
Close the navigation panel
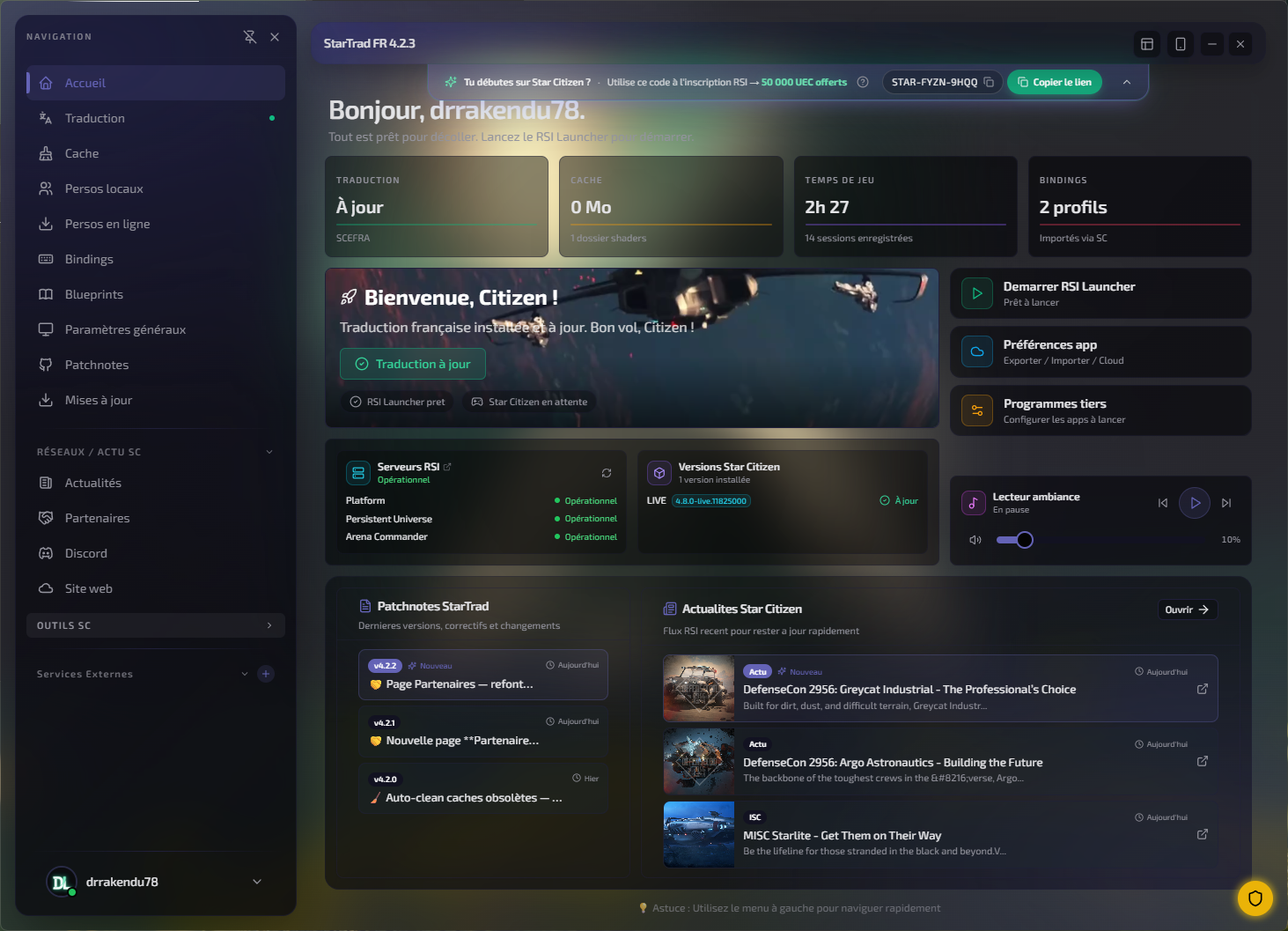pyautogui.click(x=275, y=37)
